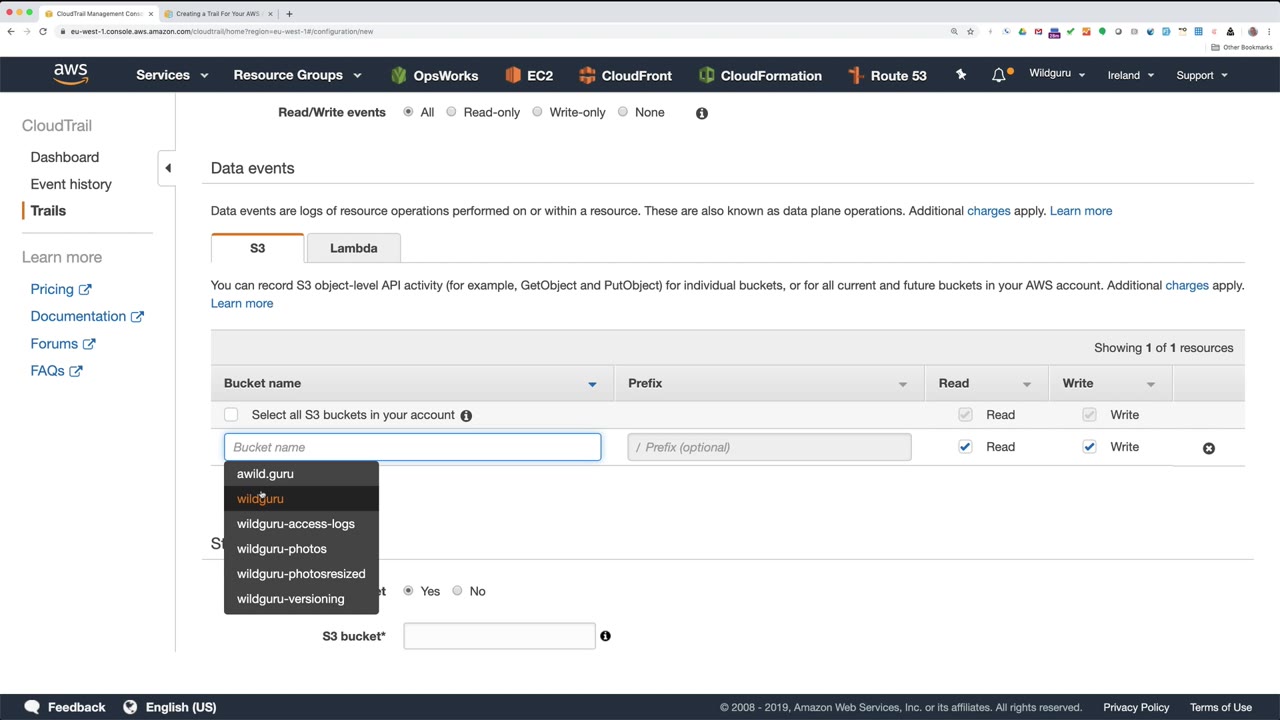
Task: Uncheck Write for the bucket name row
Action: pyautogui.click(x=1089, y=447)
